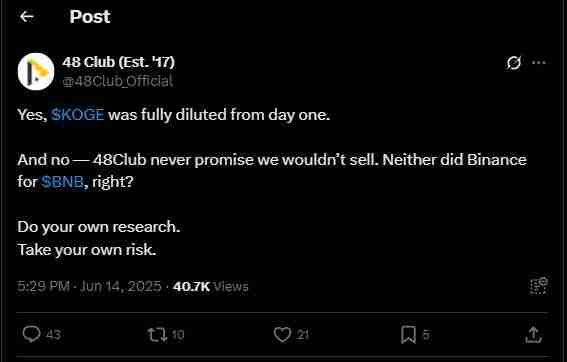Click the reply count 43
The image size is (567, 362).
click(x=53, y=335)
